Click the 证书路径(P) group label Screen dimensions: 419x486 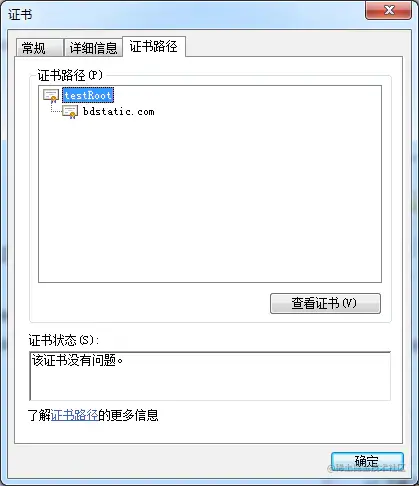[70, 75]
